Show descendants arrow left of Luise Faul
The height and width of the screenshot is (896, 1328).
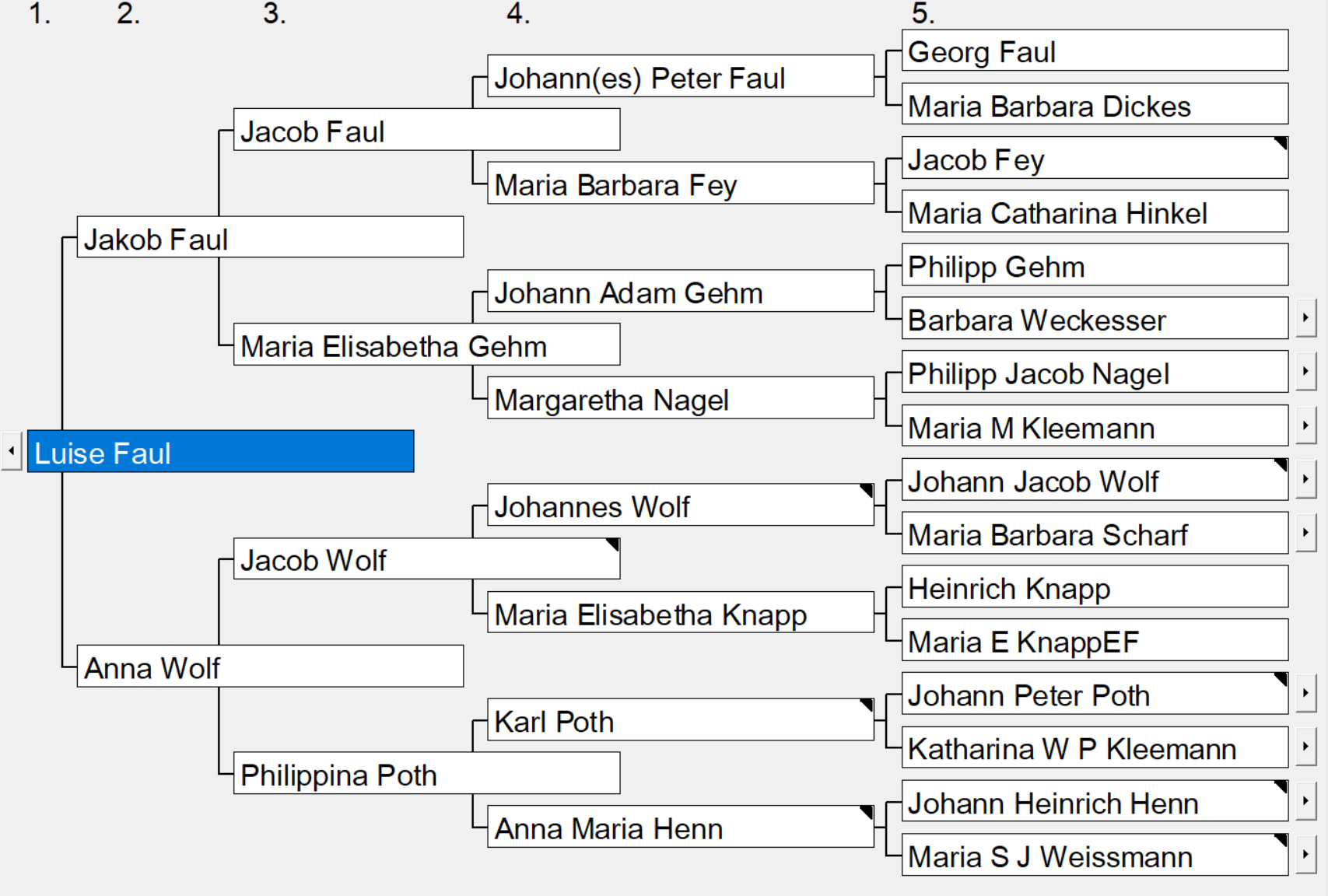(x=11, y=451)
